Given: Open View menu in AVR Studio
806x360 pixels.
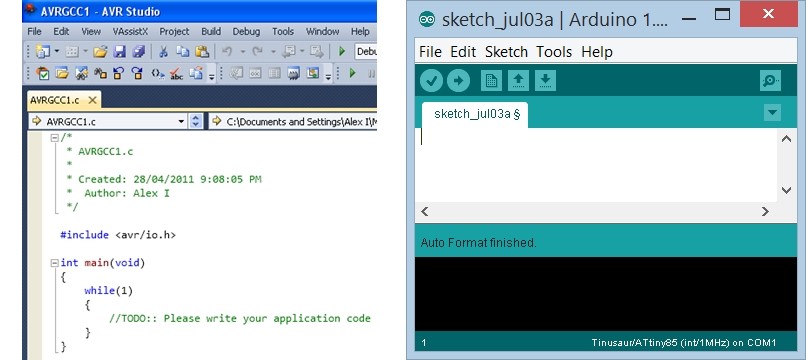Looking at the screenshot, I should click(x=91, y=31).
